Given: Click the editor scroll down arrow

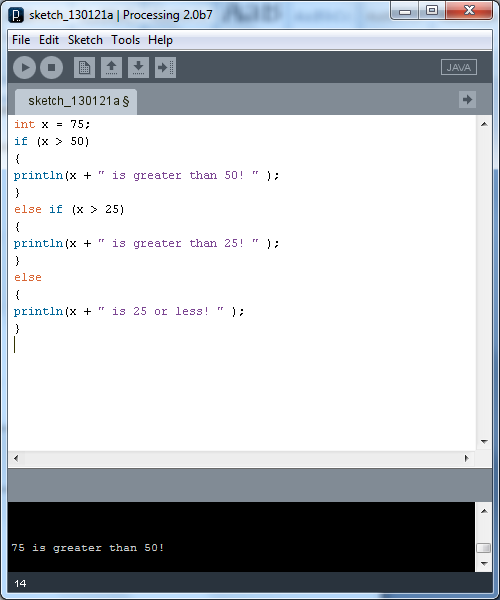Looking at the screenshot, I should (484, 442).
